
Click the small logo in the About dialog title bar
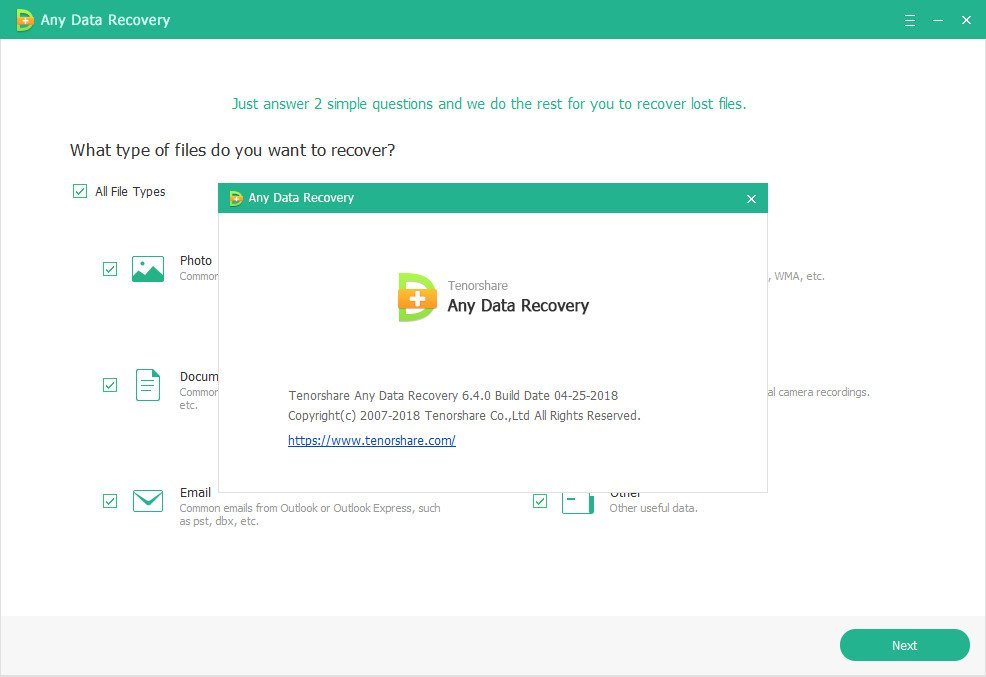coord(236,199)
